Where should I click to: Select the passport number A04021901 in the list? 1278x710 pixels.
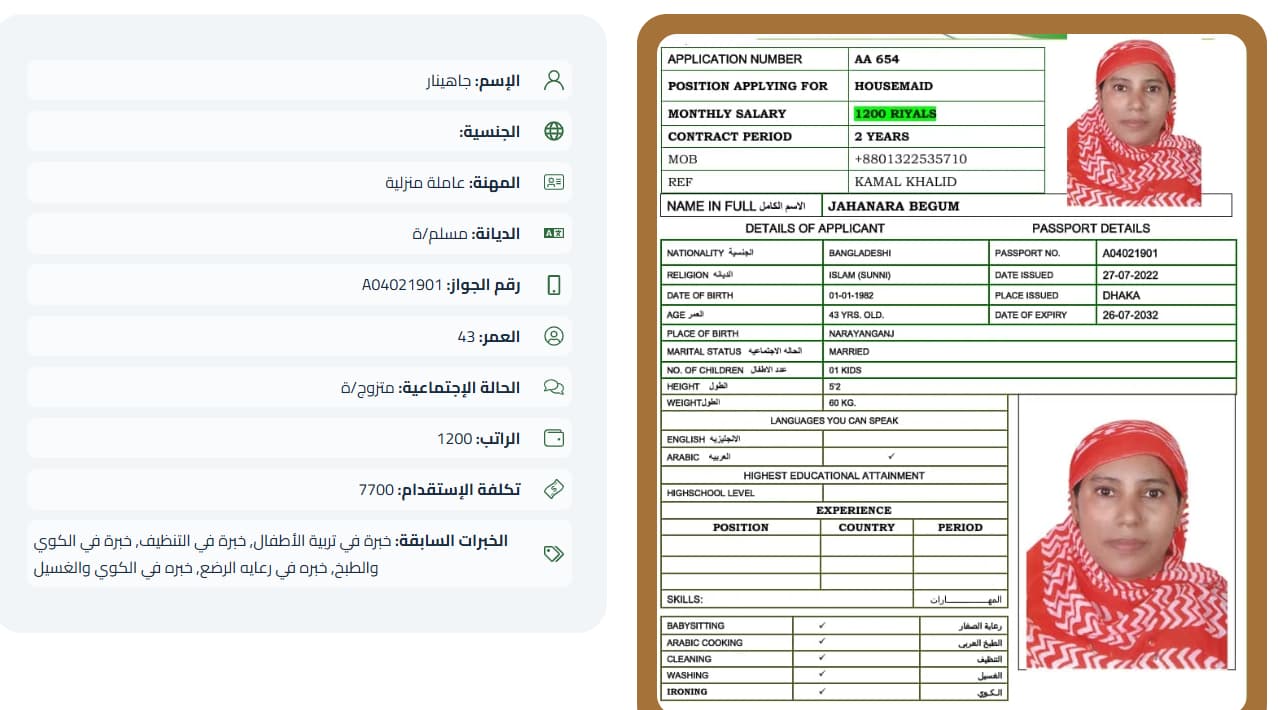402,285
